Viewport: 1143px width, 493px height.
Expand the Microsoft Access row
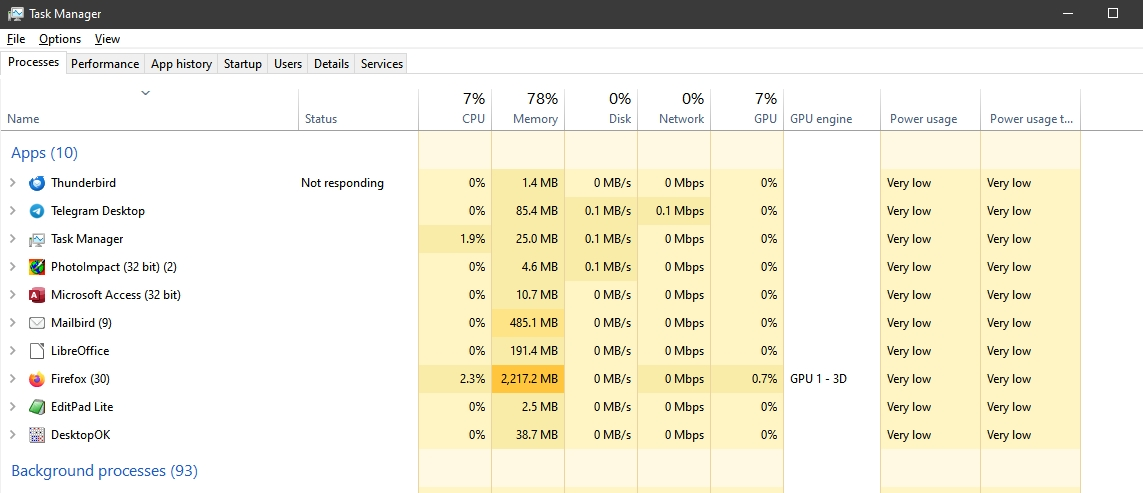pyautogui.click(x=12, y=295)
